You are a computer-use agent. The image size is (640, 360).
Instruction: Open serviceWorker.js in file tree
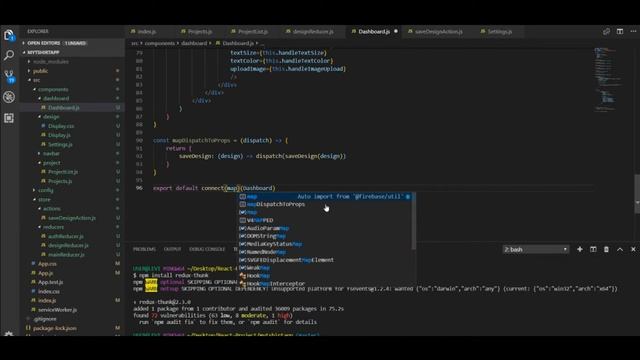click(x=58, y=310)
